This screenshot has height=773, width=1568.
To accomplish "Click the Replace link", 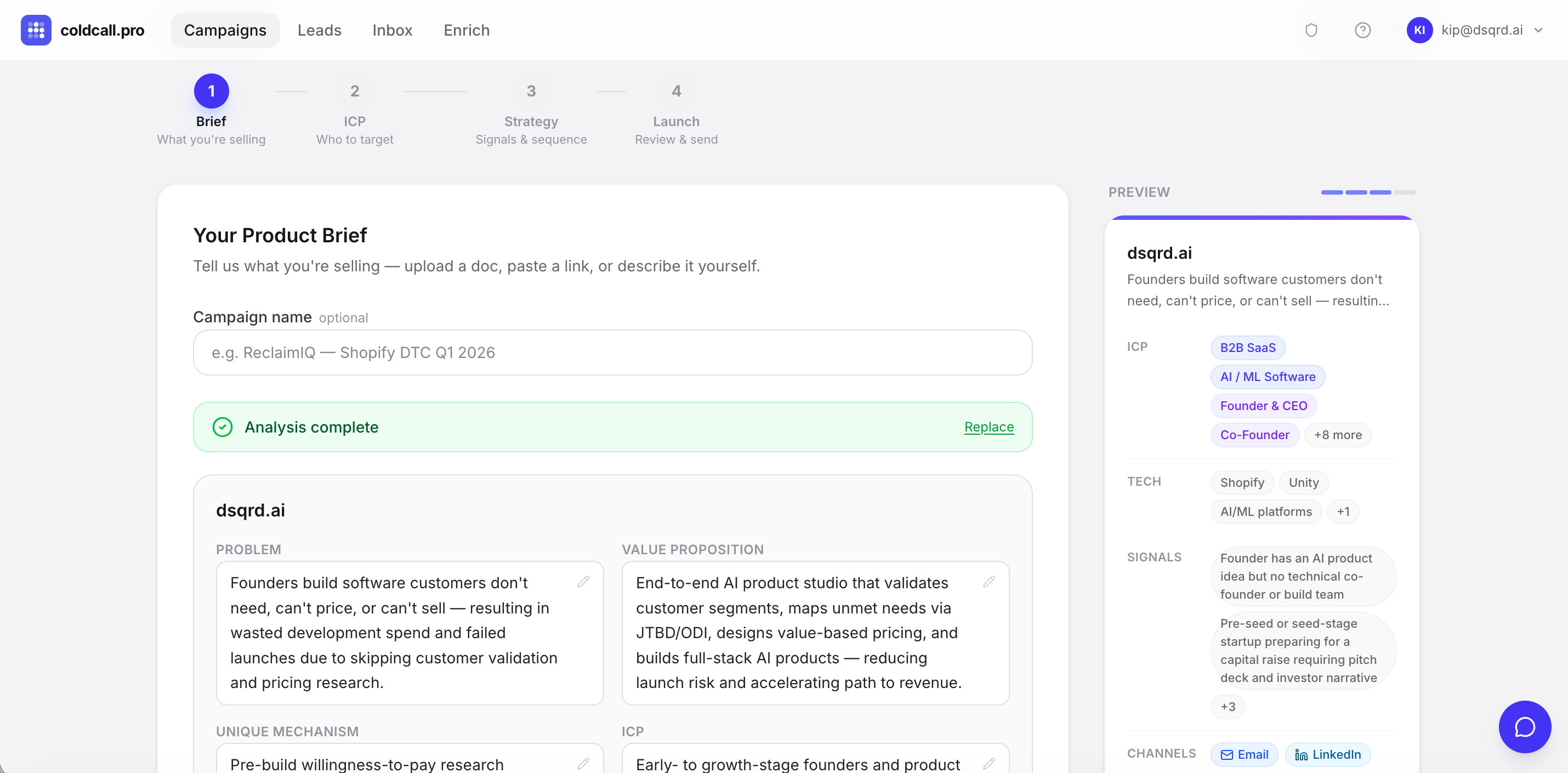I will click(988, 427).
